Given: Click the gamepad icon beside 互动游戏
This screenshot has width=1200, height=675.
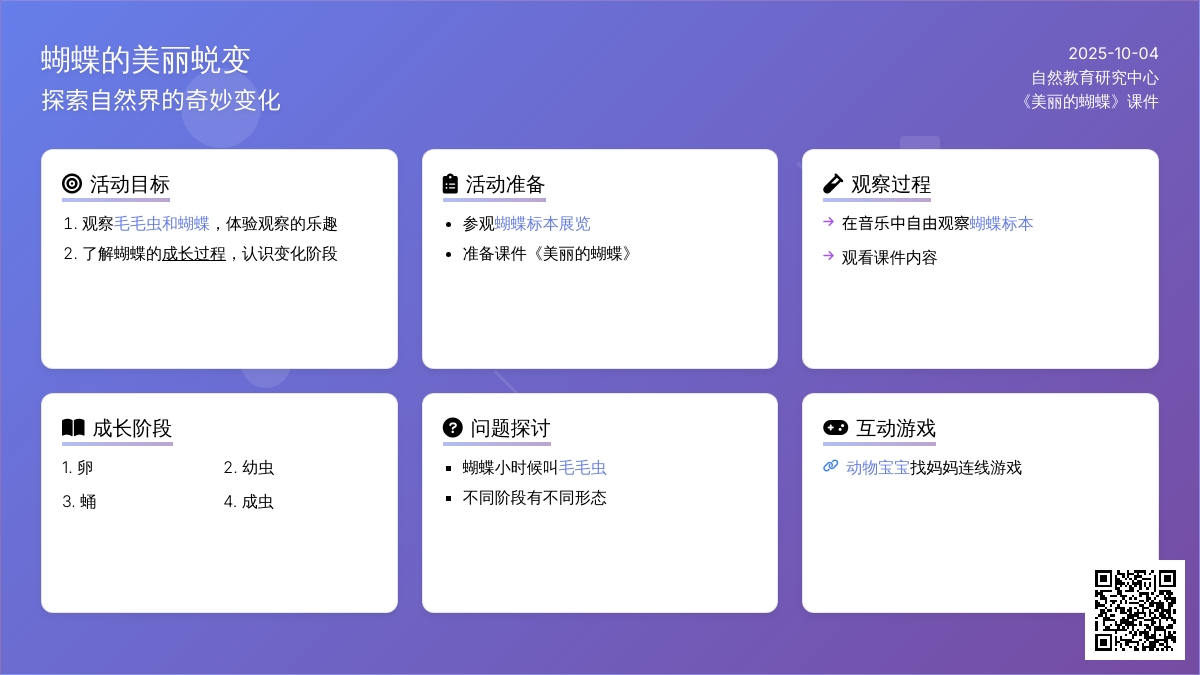Looking at the screenshot, I should click(x=835, y=428).
